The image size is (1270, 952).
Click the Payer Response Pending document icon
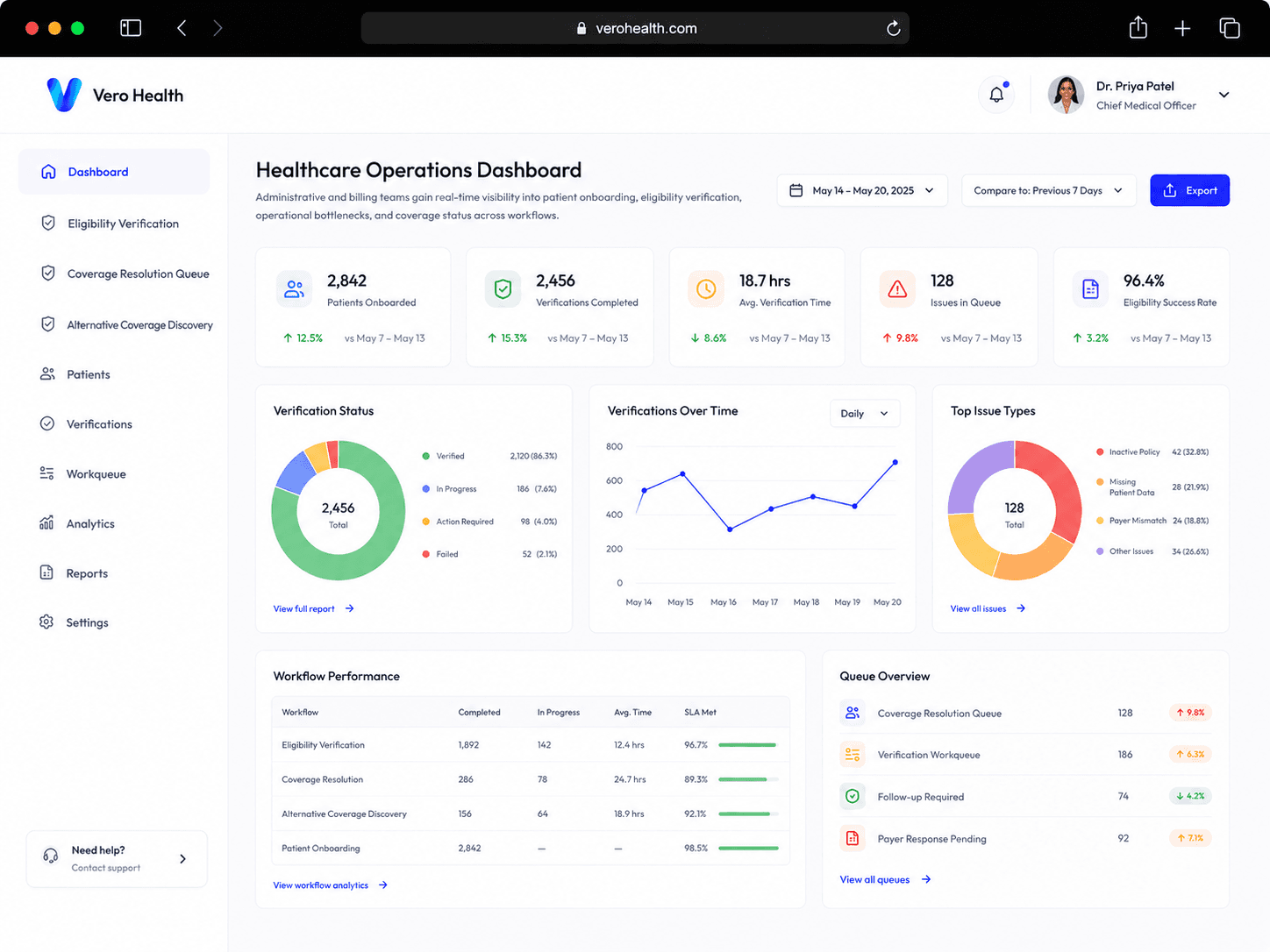852,838
